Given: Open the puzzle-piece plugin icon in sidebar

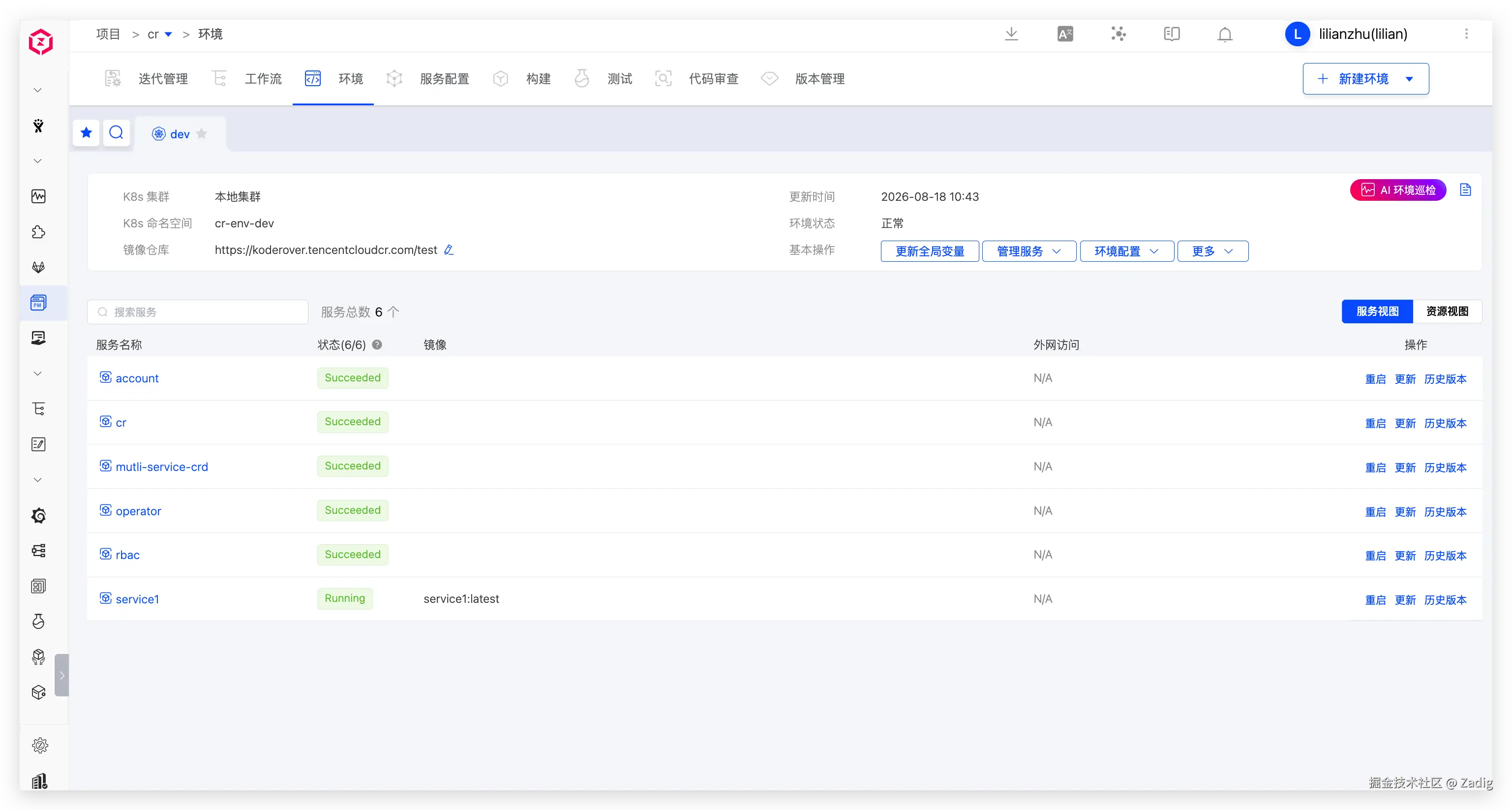Looking at the screenshot, I should 39,232.
